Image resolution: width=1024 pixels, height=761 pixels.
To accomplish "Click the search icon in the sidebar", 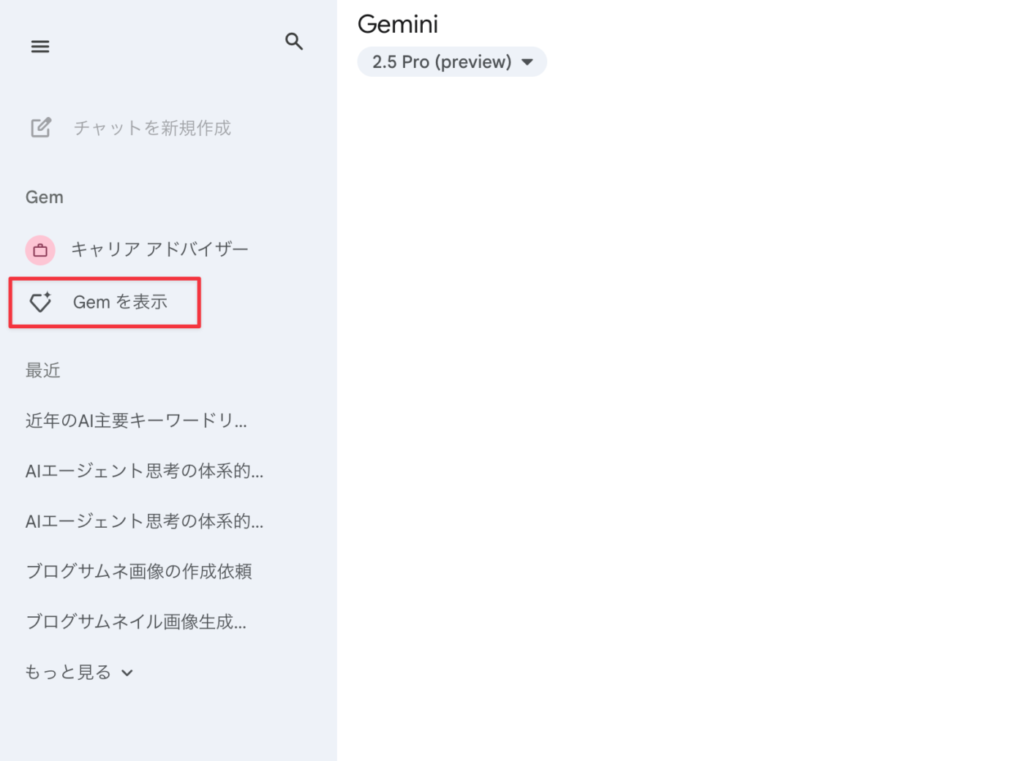I will [294, 42].
